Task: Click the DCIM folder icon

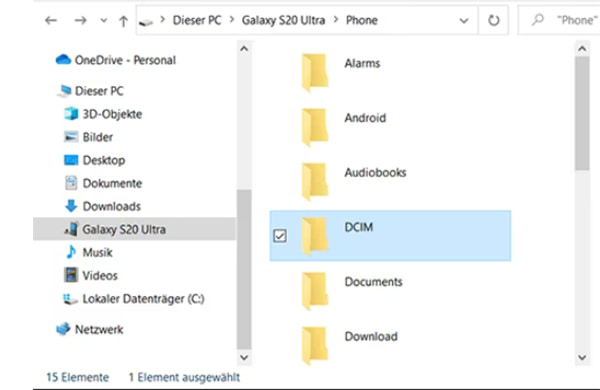Action: 315,237
